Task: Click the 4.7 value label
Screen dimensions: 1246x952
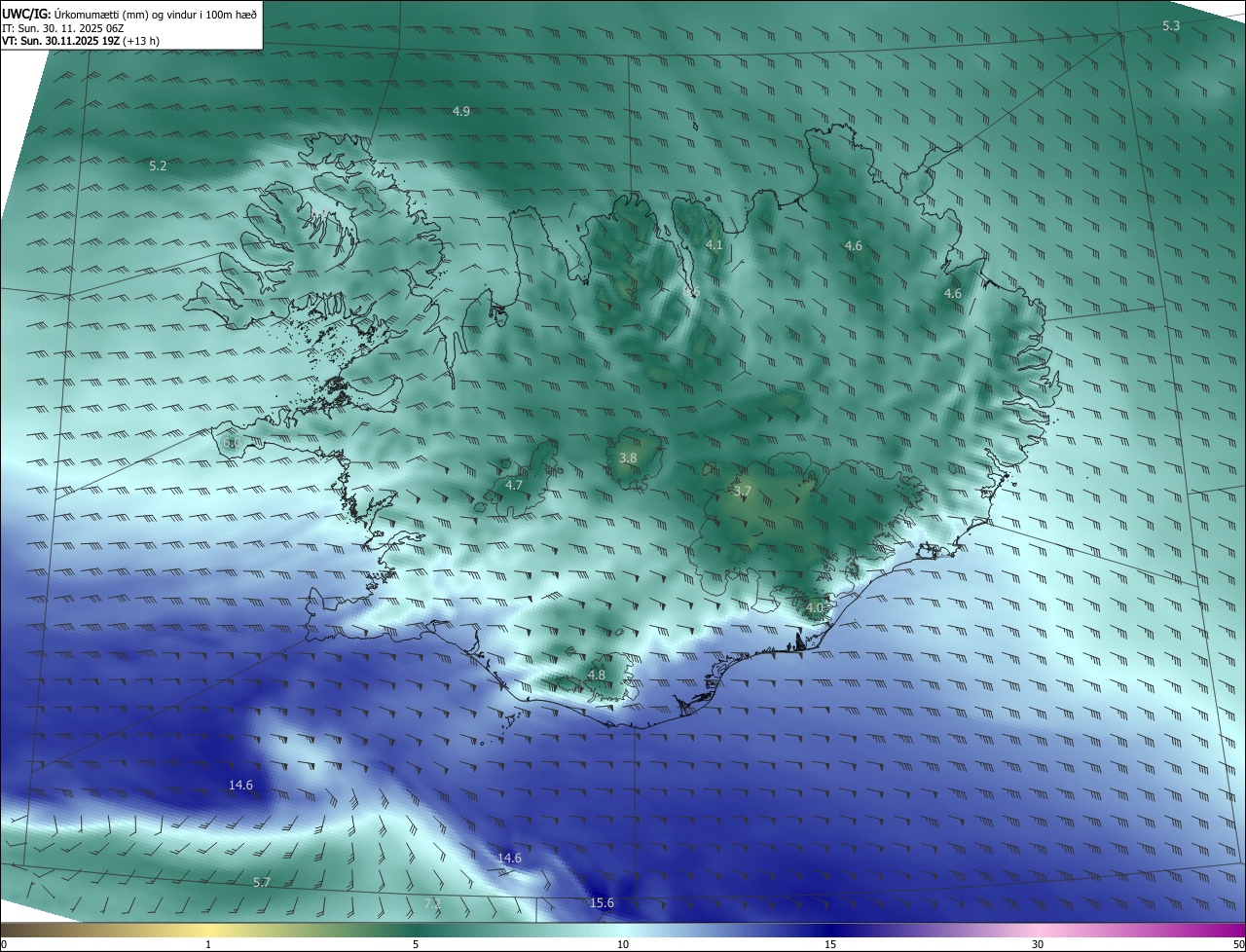Action: [514, 485]
